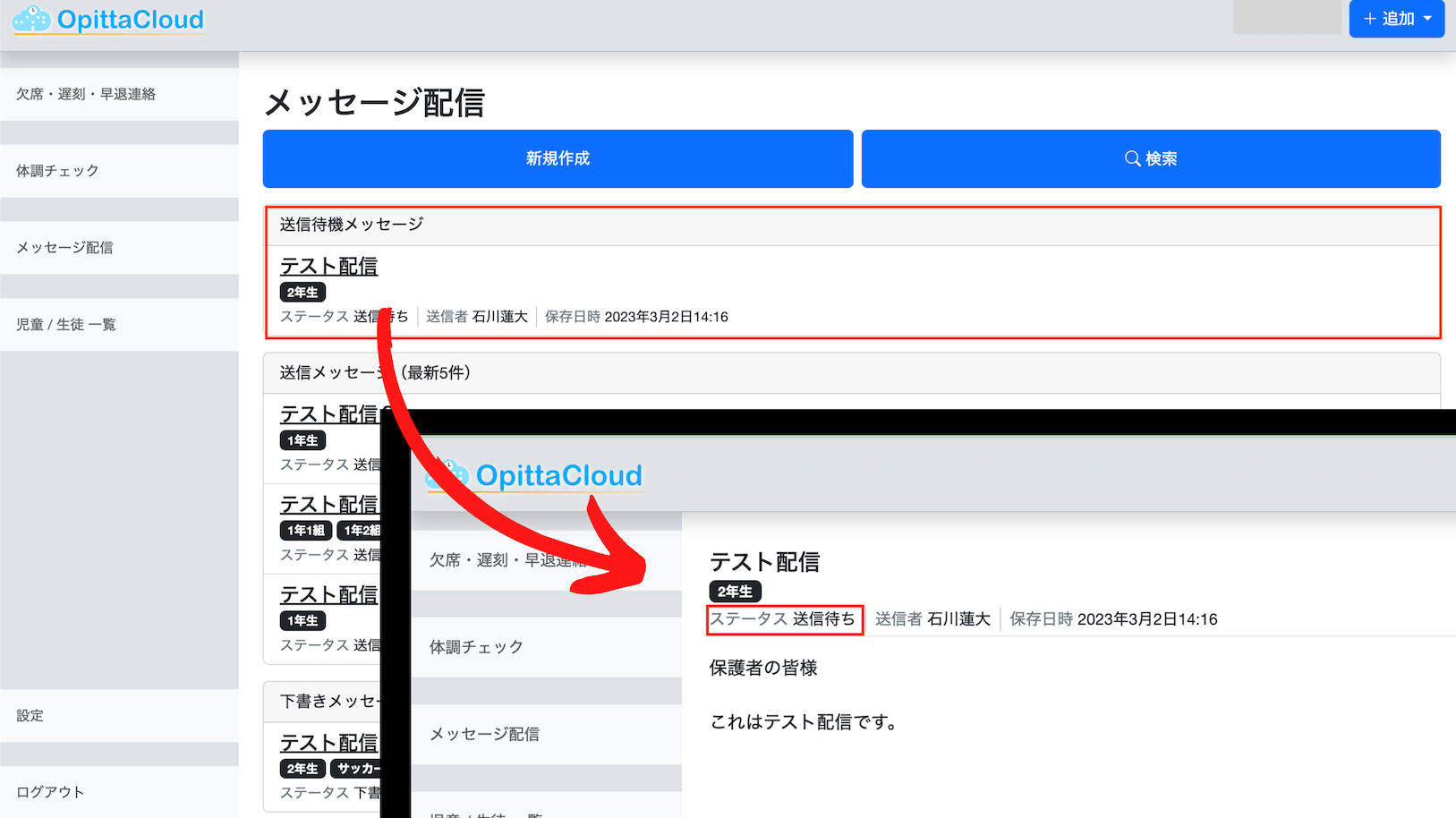This screenshot has width=1456, height=818.
Task: Click the 保存日時 2023年3月2日14:16 text in the pending row
Action: (636, 317)
